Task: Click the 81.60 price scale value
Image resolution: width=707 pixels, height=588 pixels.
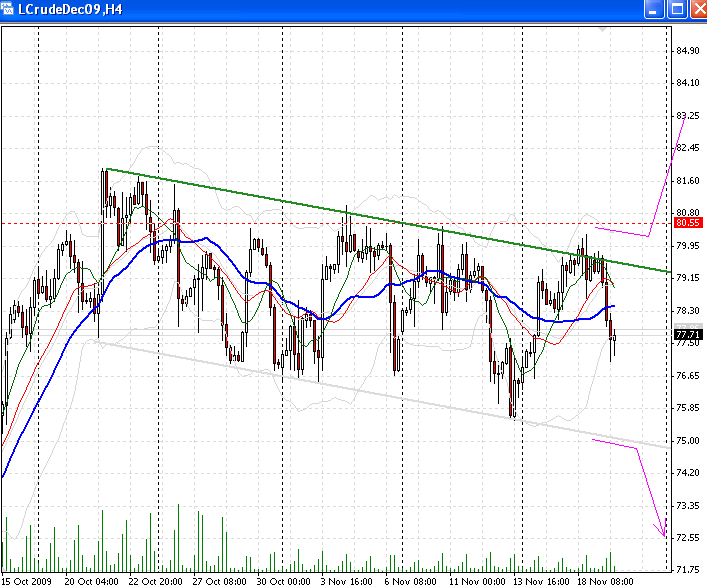Action: click(x=688, y=181)
